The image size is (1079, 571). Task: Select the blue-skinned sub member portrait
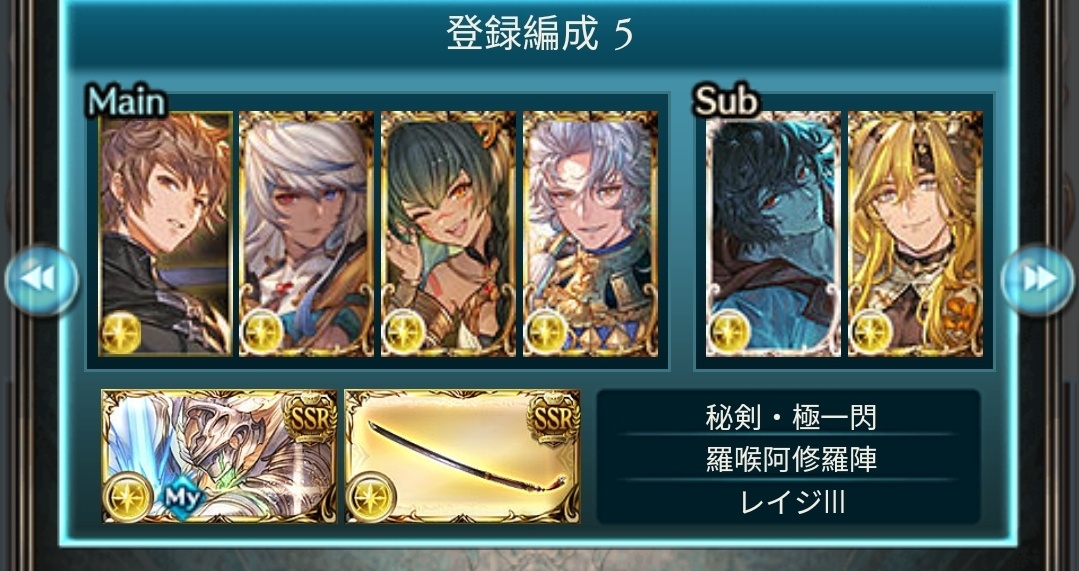tap(773, 234)
